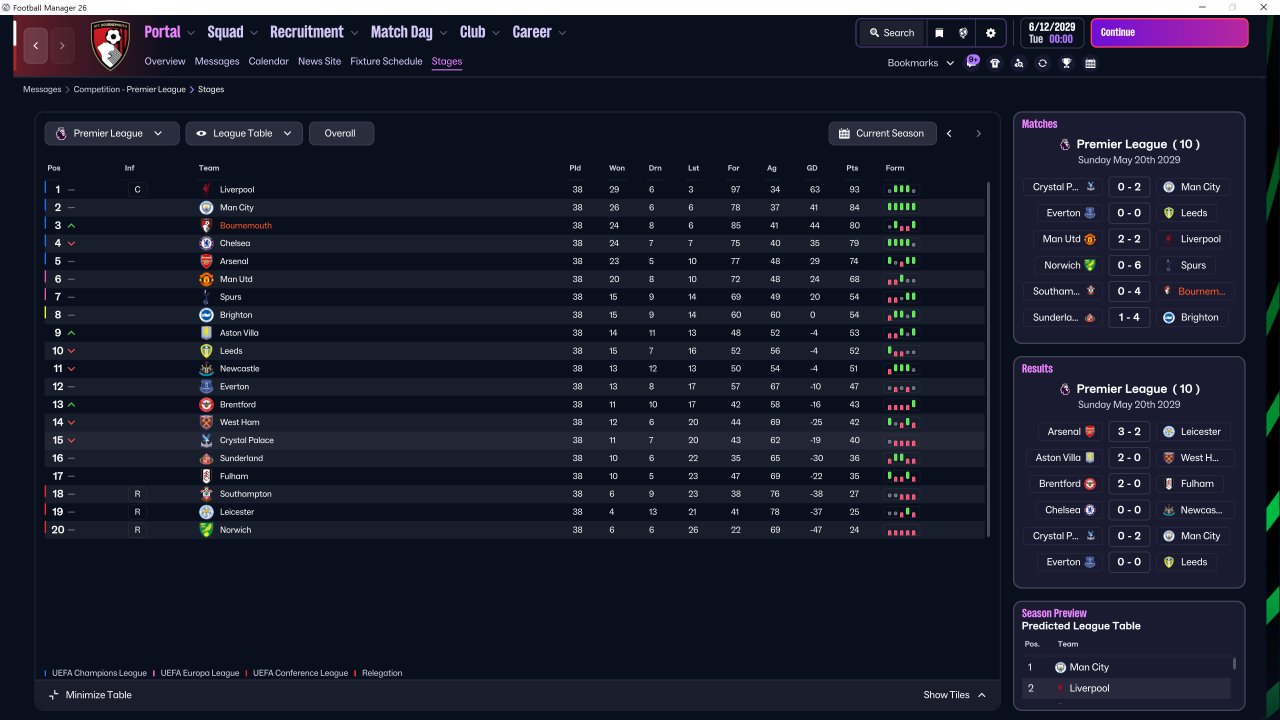1280x720 pixels.
Task: Click Messages in the breadcrumb
Action: click(x=42, y=89)
